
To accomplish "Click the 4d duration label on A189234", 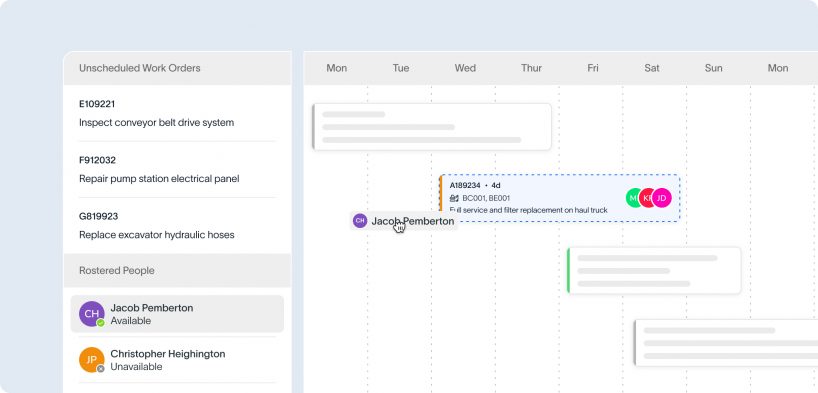I will pyautogui.click(x=496, y=185).
